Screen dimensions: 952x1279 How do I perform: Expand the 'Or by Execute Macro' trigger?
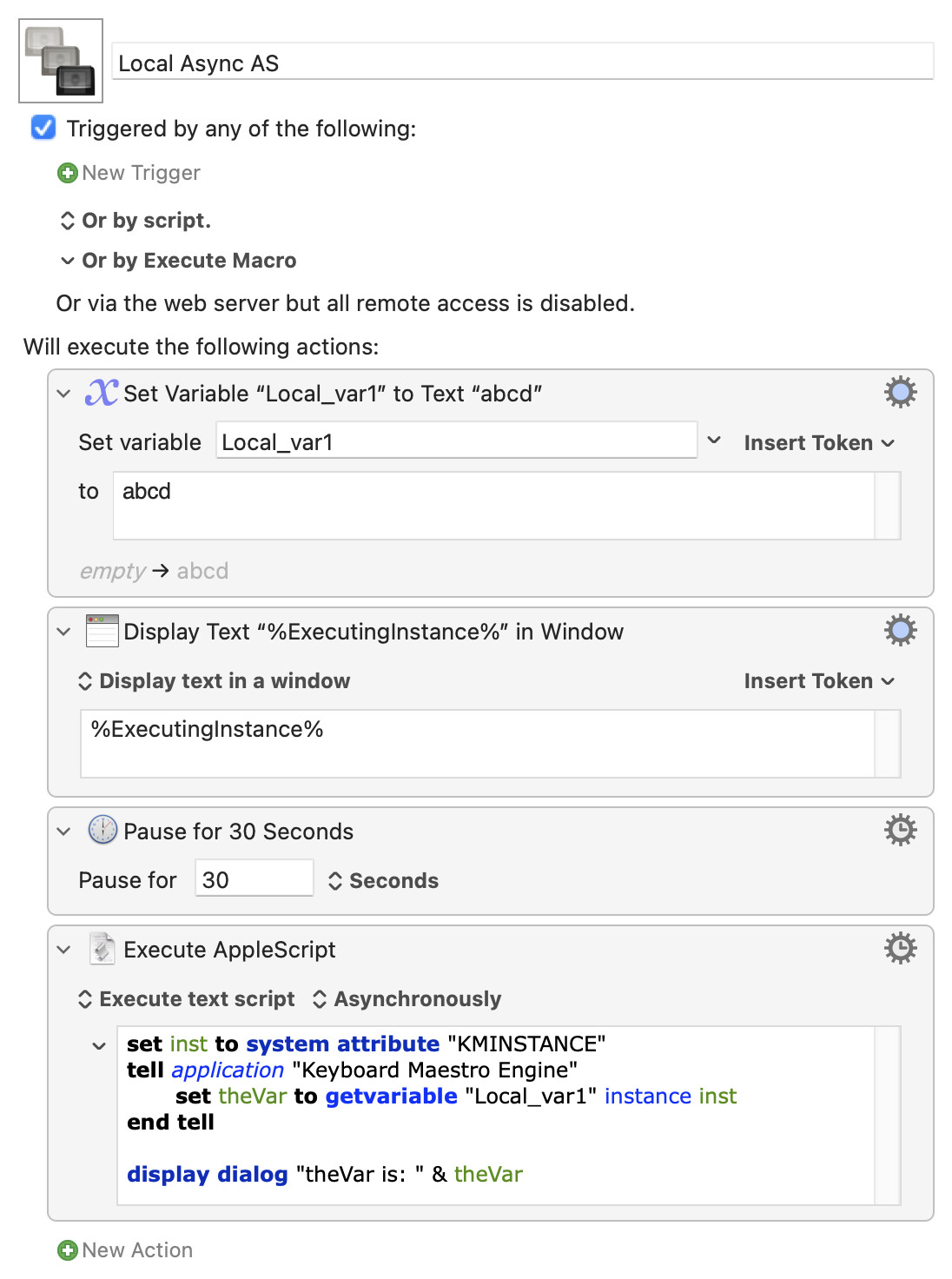68,261
